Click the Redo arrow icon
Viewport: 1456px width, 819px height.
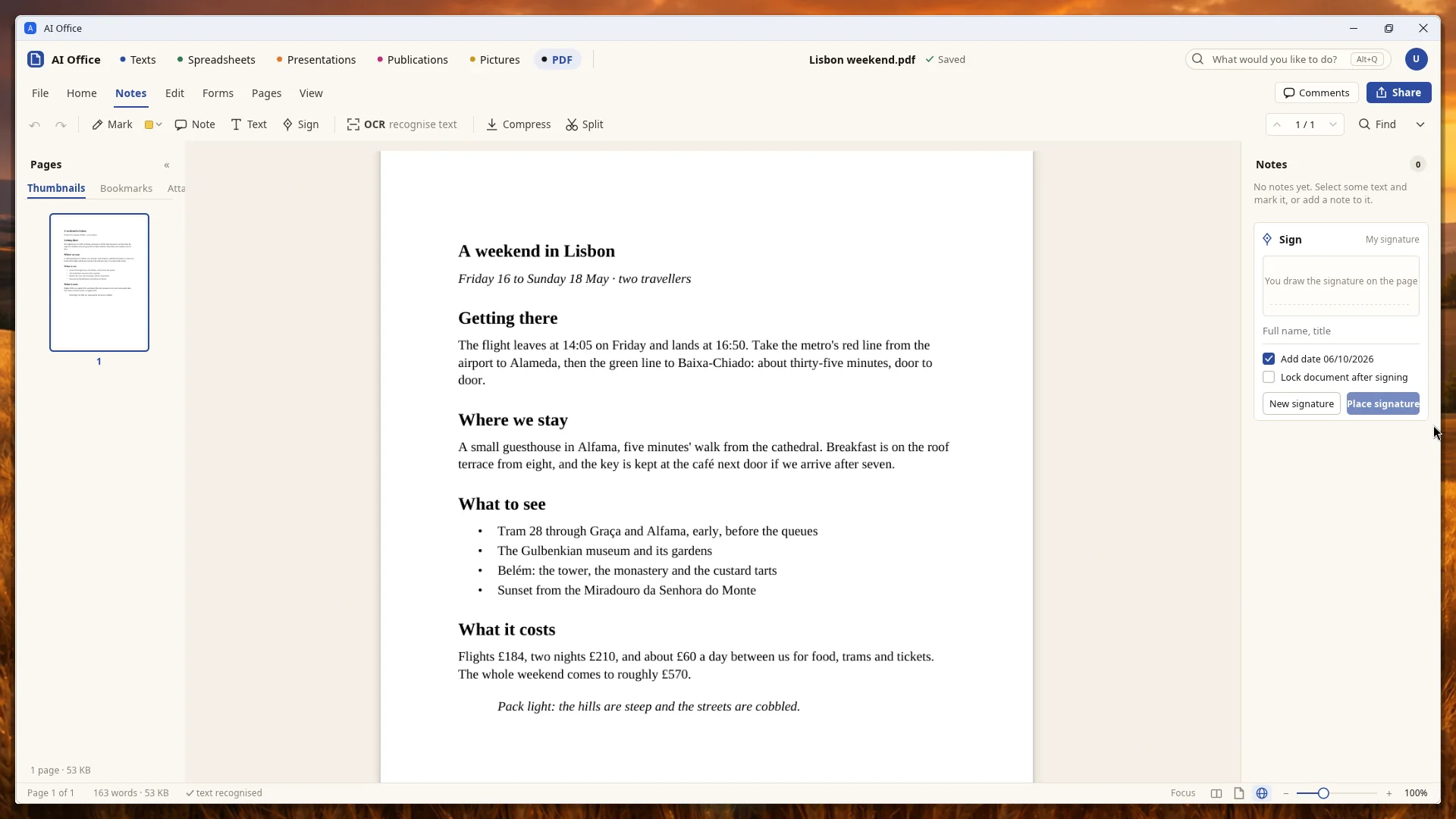pyautogui.click(x=61, y=124)
